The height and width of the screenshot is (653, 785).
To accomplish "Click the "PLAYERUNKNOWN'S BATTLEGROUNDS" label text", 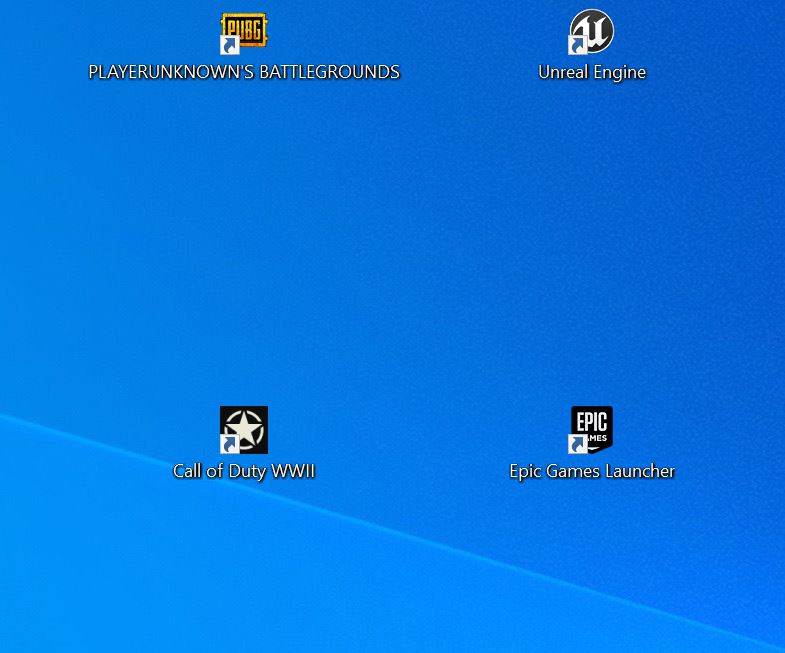I will (x=244, y=72).
